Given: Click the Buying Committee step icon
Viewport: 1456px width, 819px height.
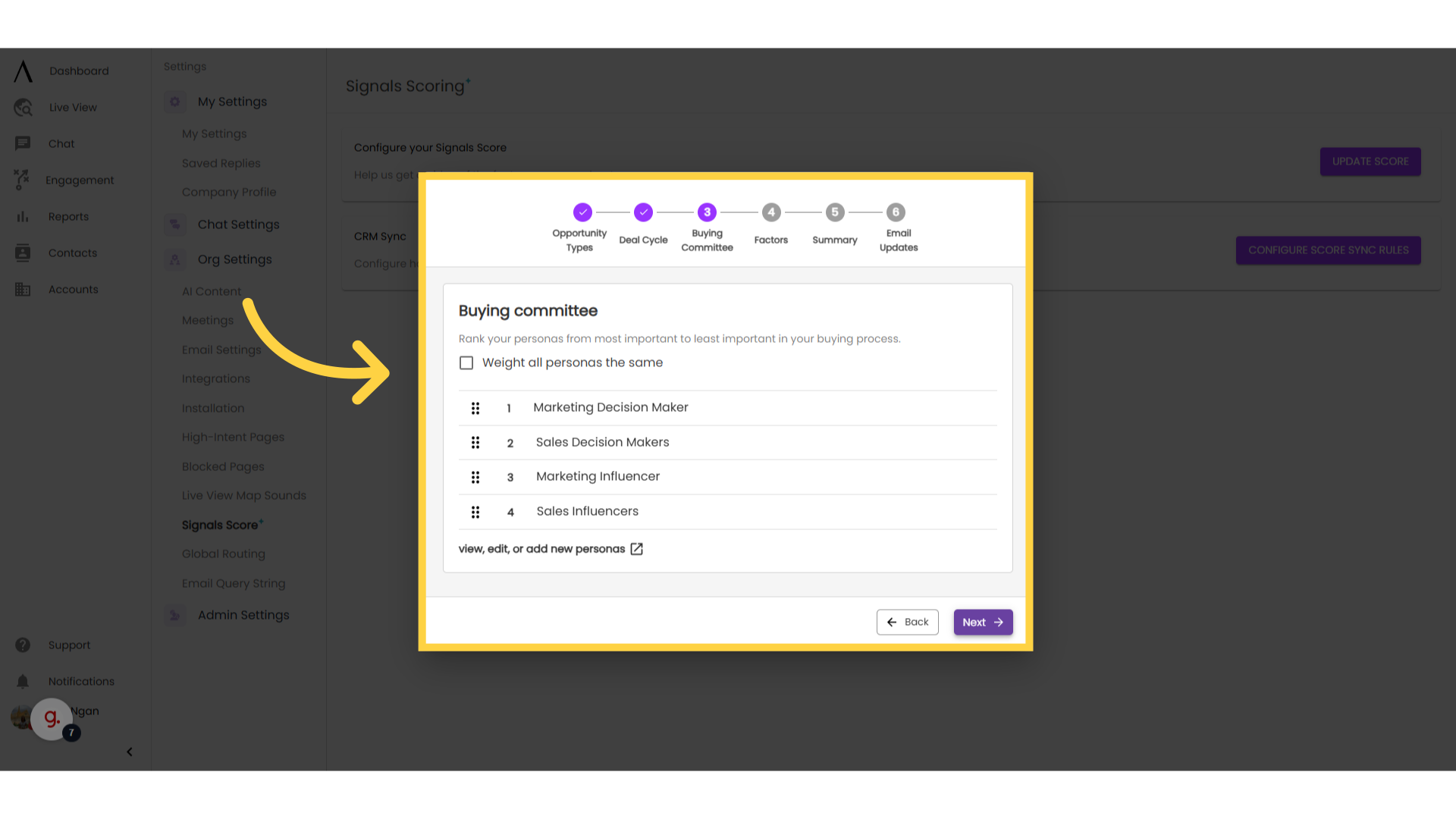Looking at the screenshot, I should [x=707, y=212].
